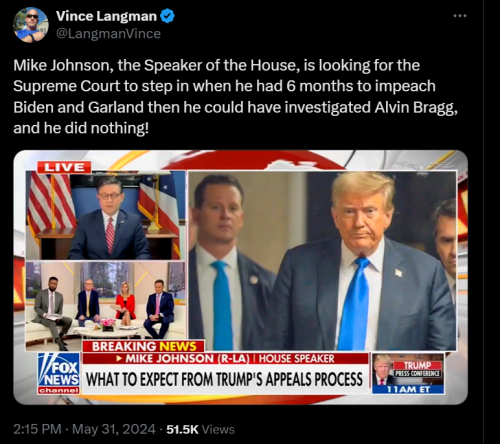Click the Mike Johnson speaker video panel
This screenshot has width=500, height=444.
point(105,215)
